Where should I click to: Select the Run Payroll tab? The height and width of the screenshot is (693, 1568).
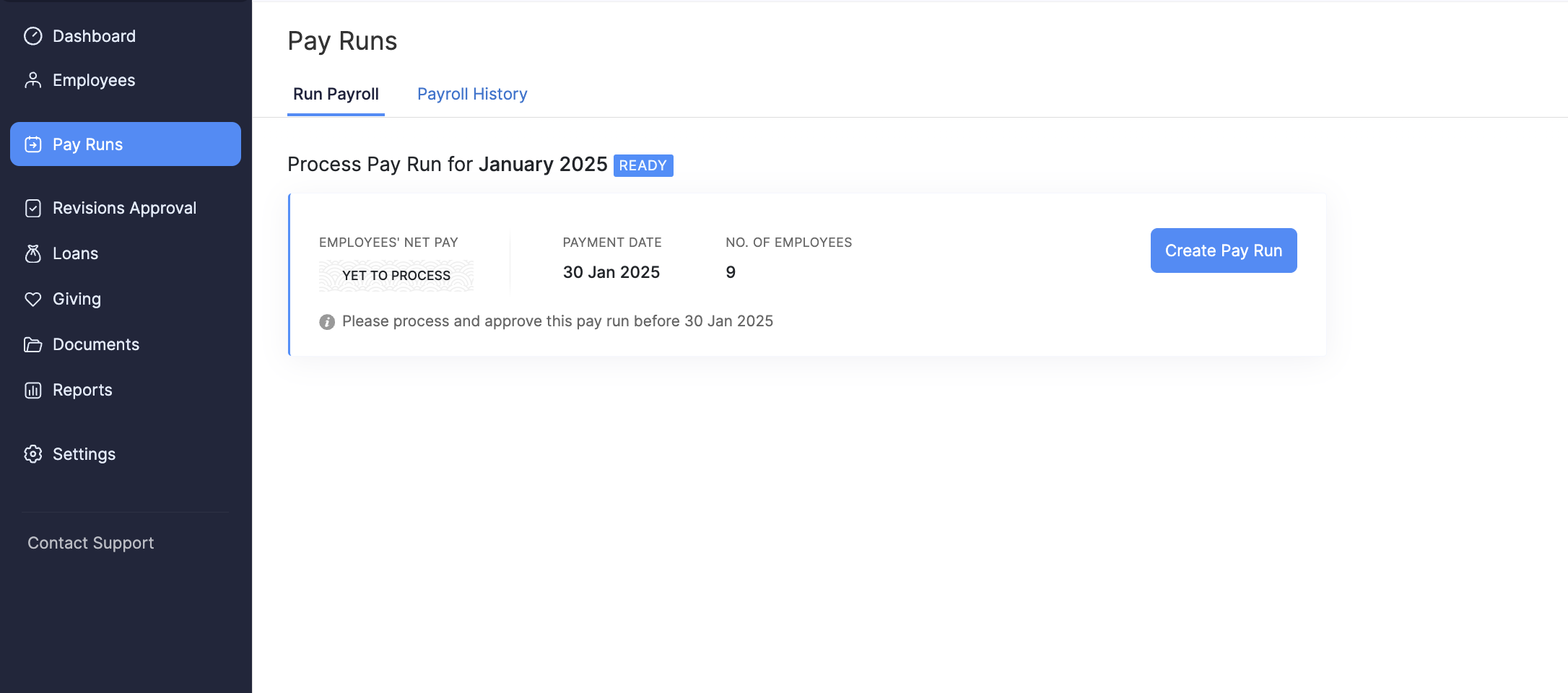coord(336,94)
